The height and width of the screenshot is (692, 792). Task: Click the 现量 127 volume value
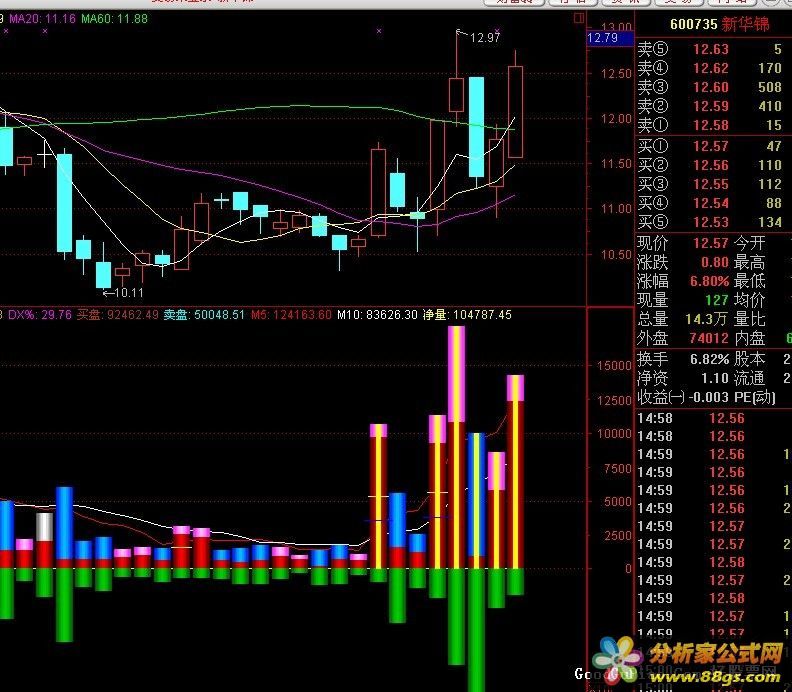tap(717, 301)
